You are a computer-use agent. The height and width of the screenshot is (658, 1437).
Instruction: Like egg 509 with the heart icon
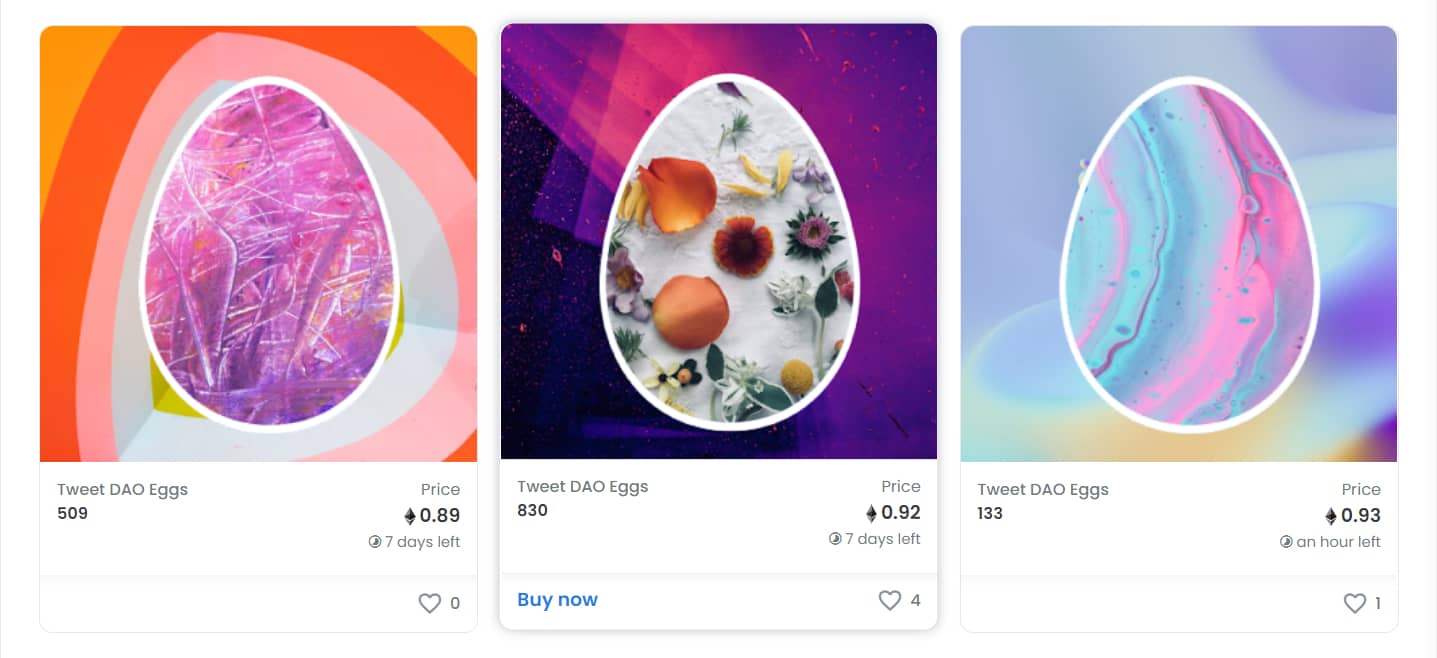click(x=429, y=603)
